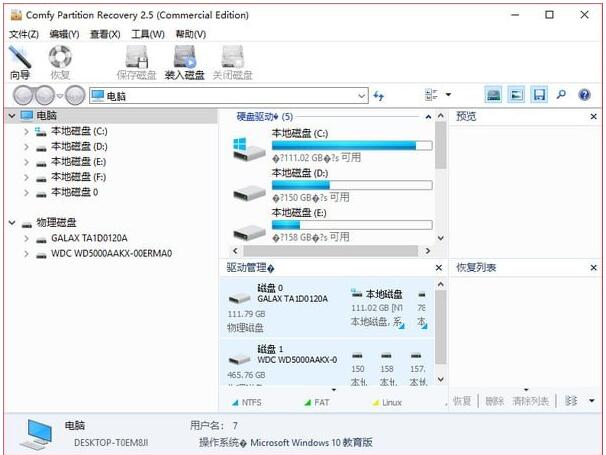Go forward with the second round navigation button
The width and height of the screenshot is (606, 455).
point(45,95)
